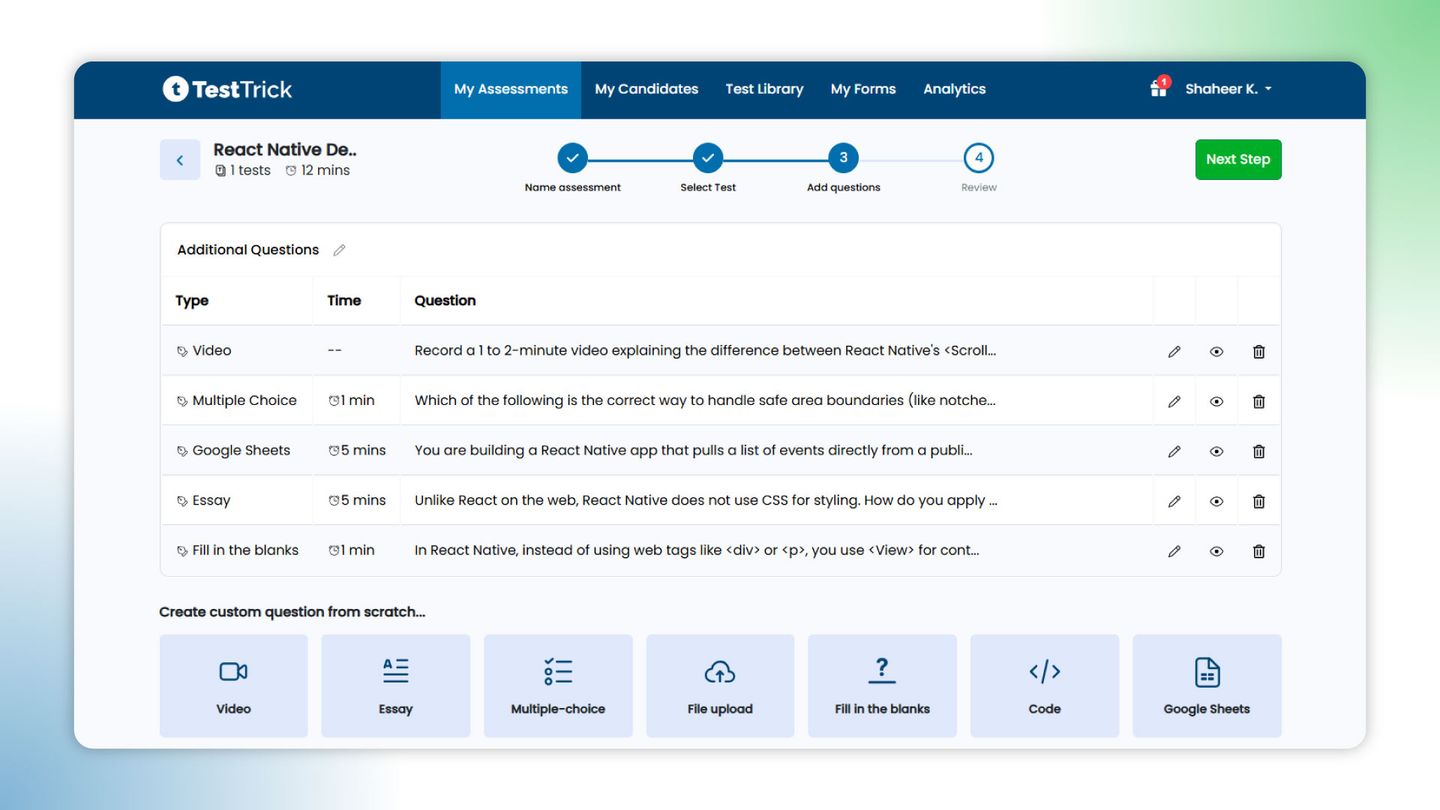Open the gift notifications icon
This screenshot has height=810, width=1440.
pyautogui.click(x=1158, y=88)
